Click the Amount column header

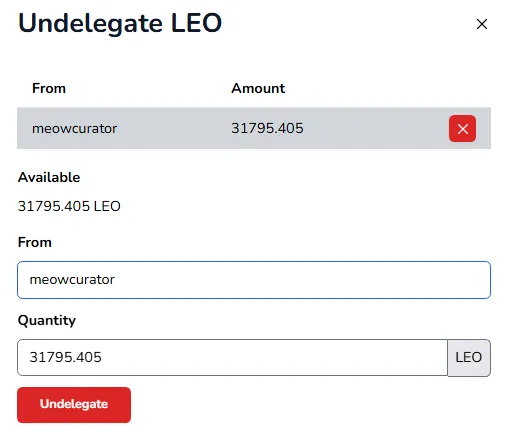[258, 88]
